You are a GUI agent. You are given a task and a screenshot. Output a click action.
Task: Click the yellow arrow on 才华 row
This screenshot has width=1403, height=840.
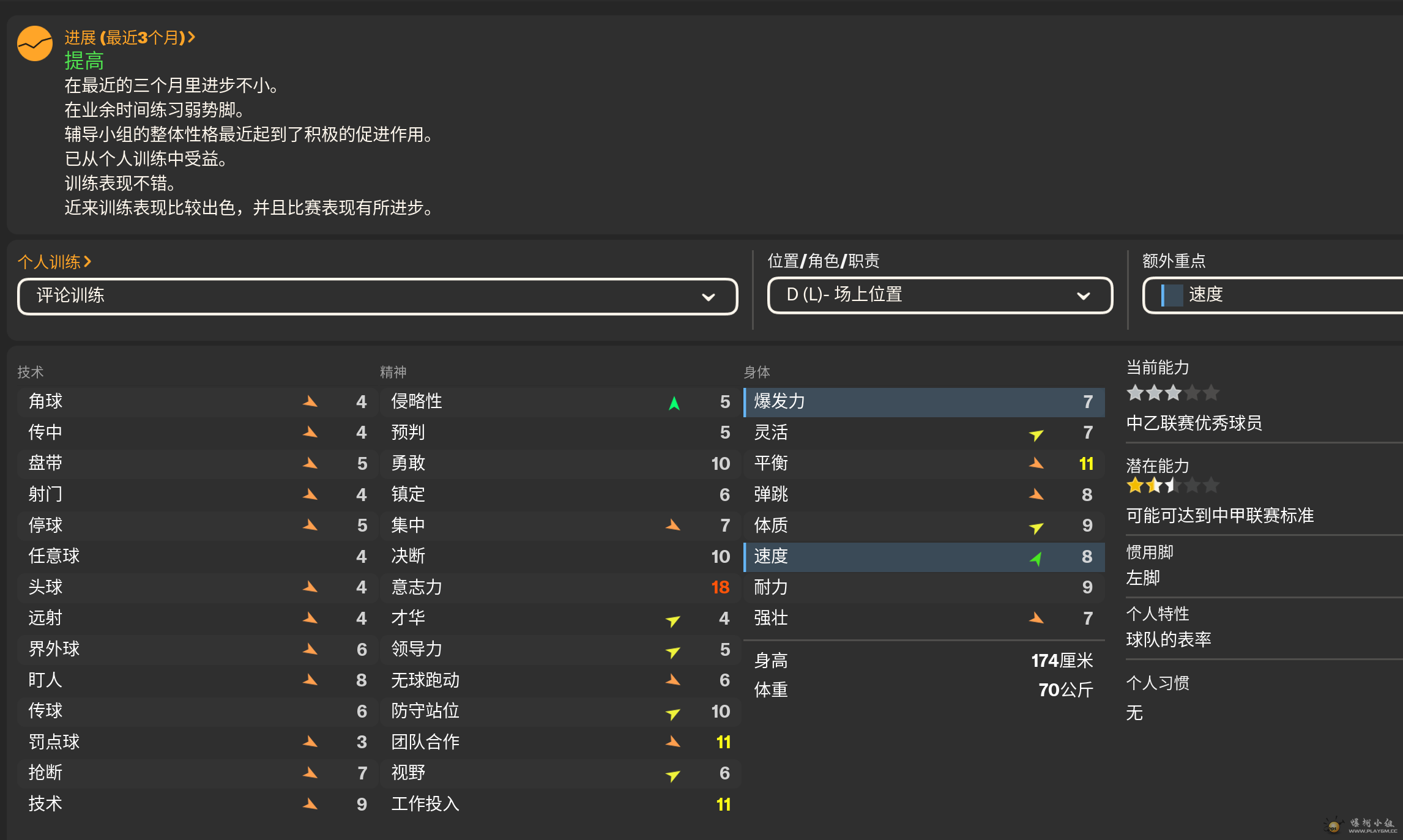point(673,620)
